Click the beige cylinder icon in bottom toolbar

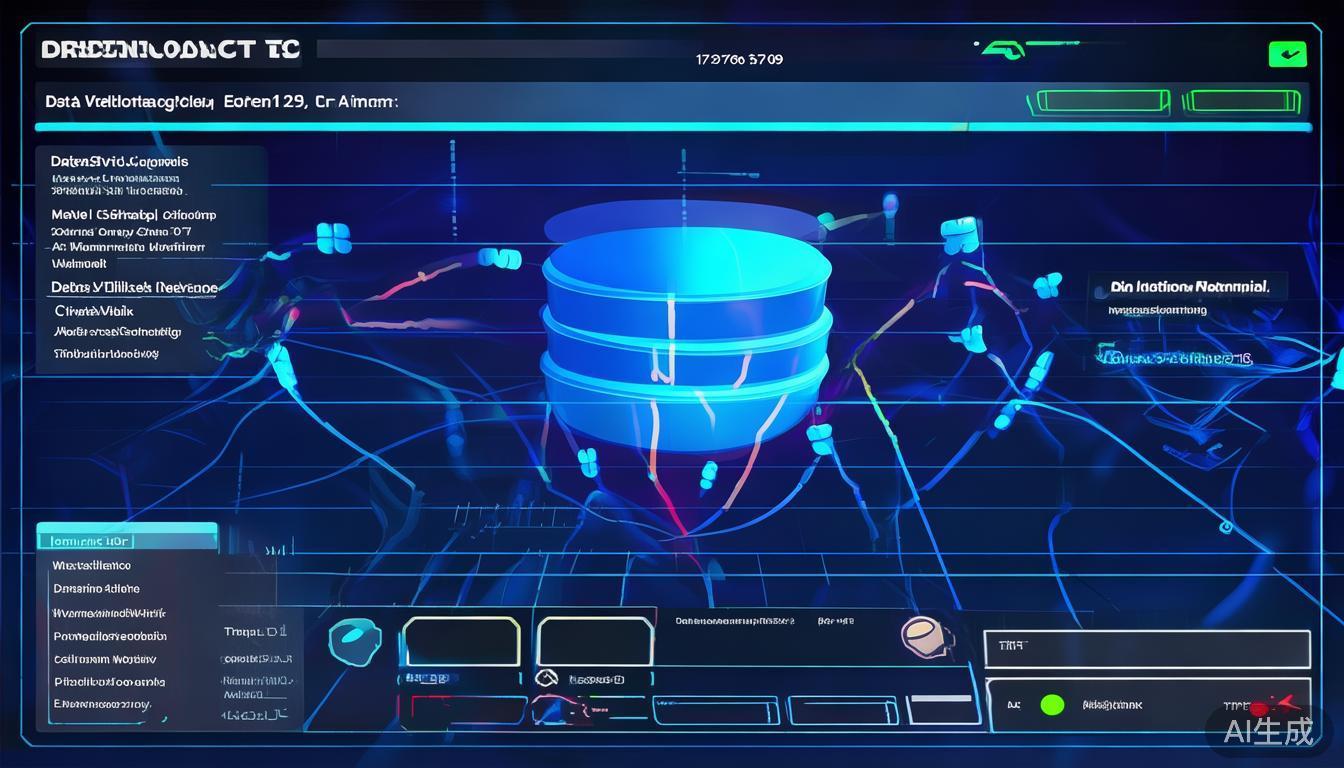(925, 636)
